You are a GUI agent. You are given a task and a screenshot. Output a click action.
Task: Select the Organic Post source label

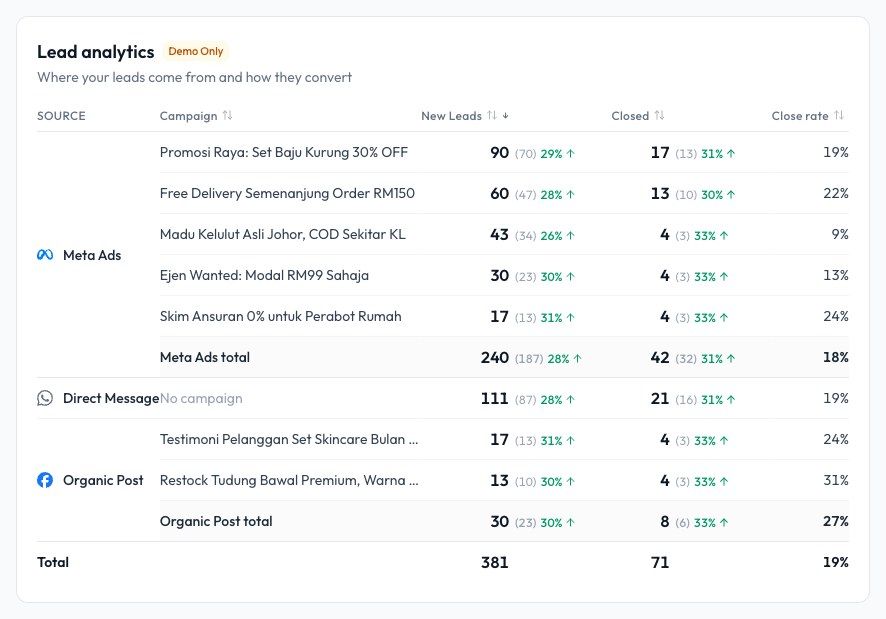pos(103,481)
